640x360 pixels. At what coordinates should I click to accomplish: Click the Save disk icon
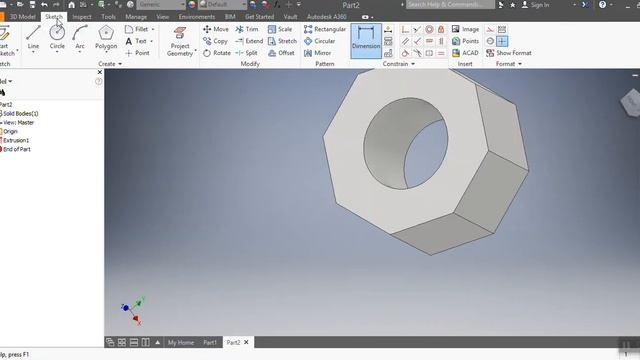[x=32, y=5]
